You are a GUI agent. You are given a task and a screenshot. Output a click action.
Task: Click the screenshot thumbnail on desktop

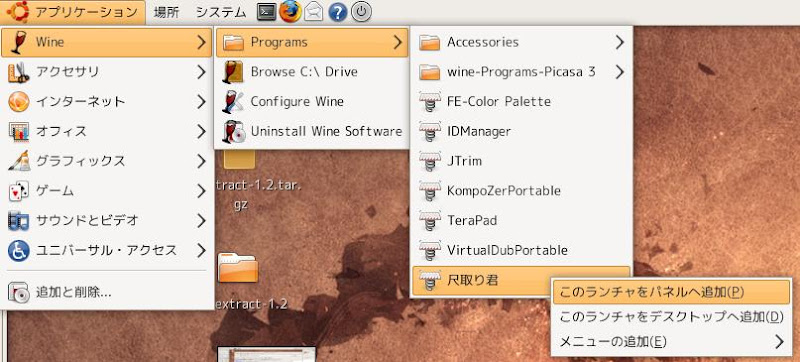[266, 354]
